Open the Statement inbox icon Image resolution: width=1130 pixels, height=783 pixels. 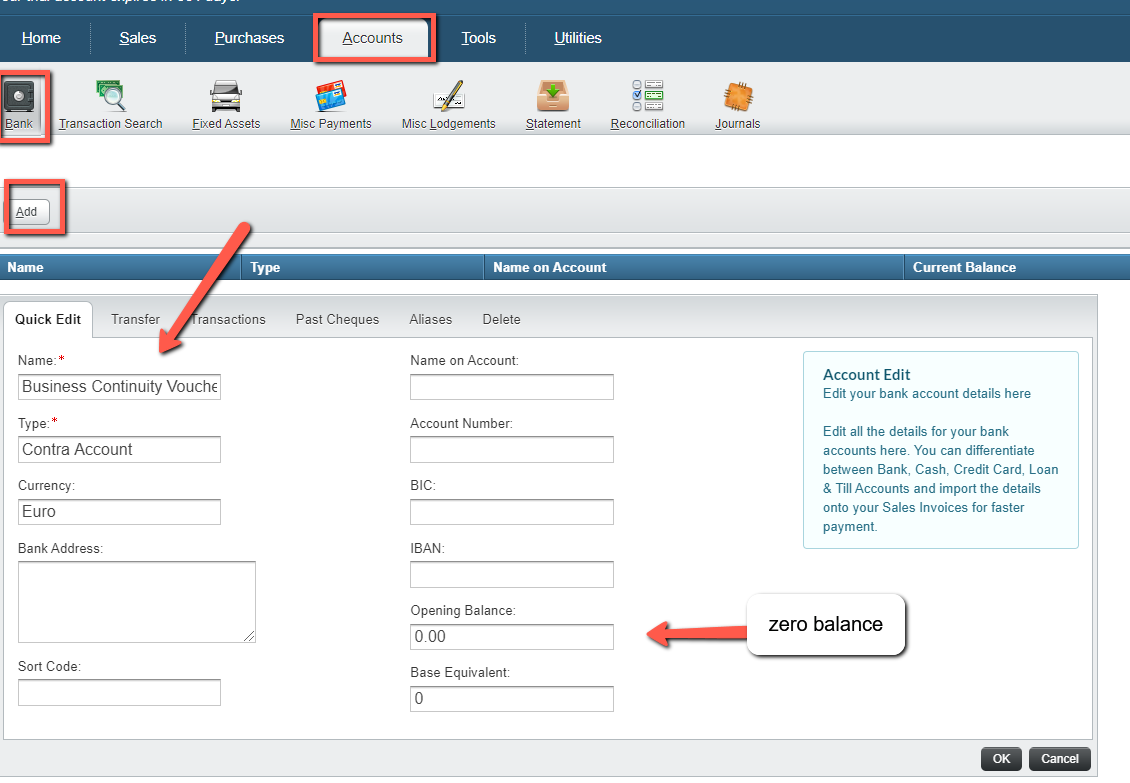553,97
